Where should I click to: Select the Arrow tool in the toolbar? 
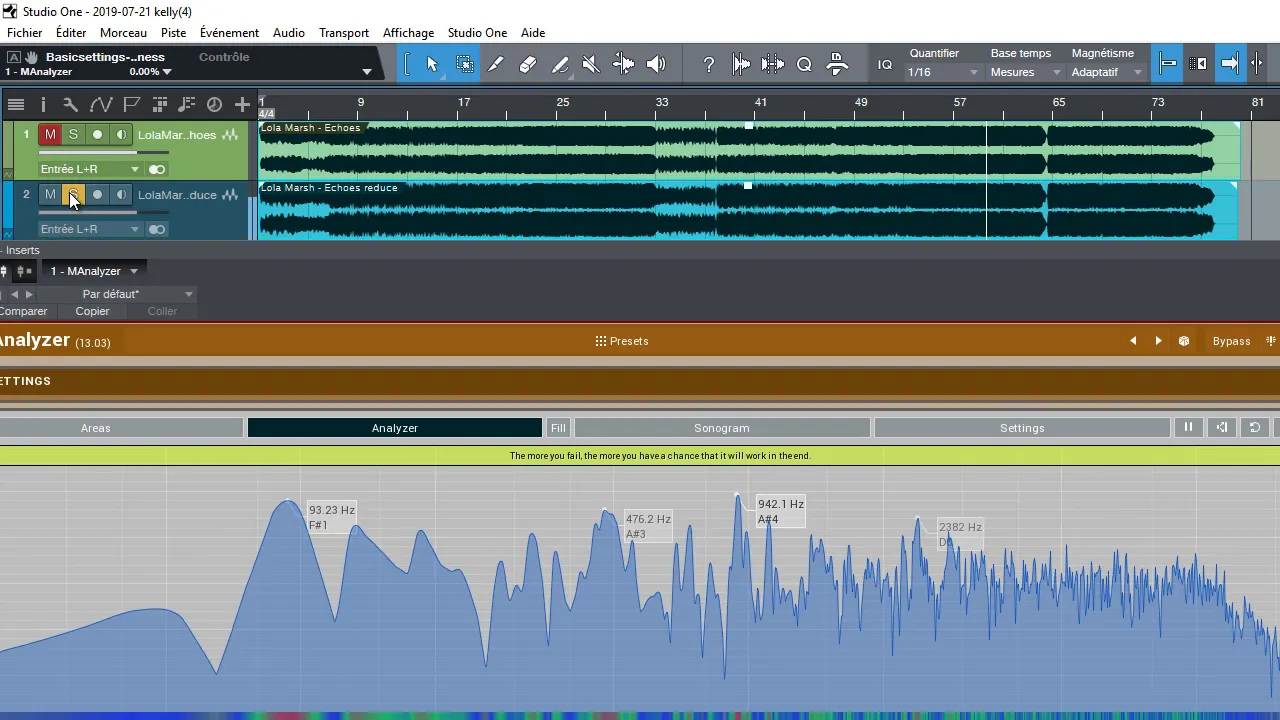[x=432, y=64]
